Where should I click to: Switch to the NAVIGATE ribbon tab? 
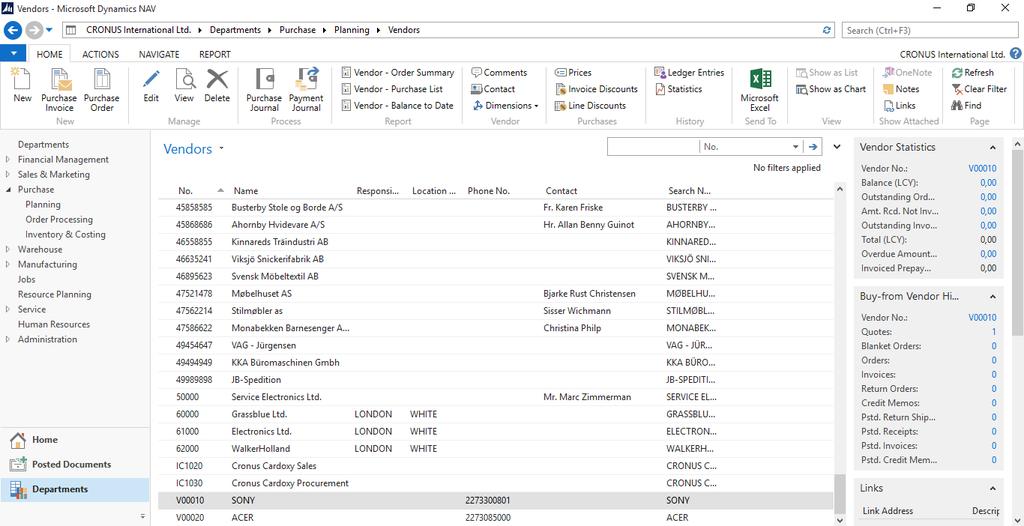[x=159, y=54]
